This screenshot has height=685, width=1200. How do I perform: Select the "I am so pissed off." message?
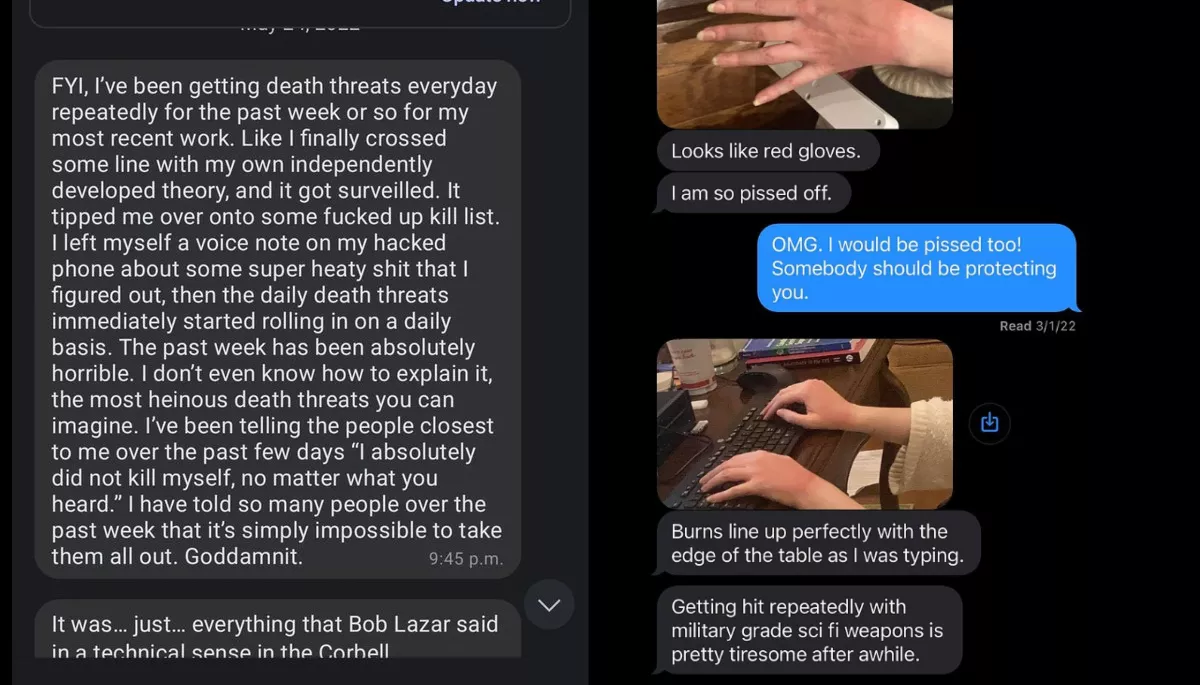(752, 193)
